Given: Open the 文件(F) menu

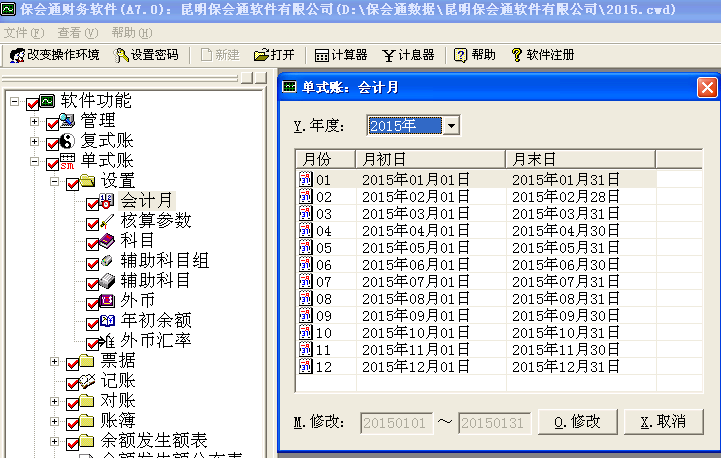Looking at the screenshot, I should [24, 33].
